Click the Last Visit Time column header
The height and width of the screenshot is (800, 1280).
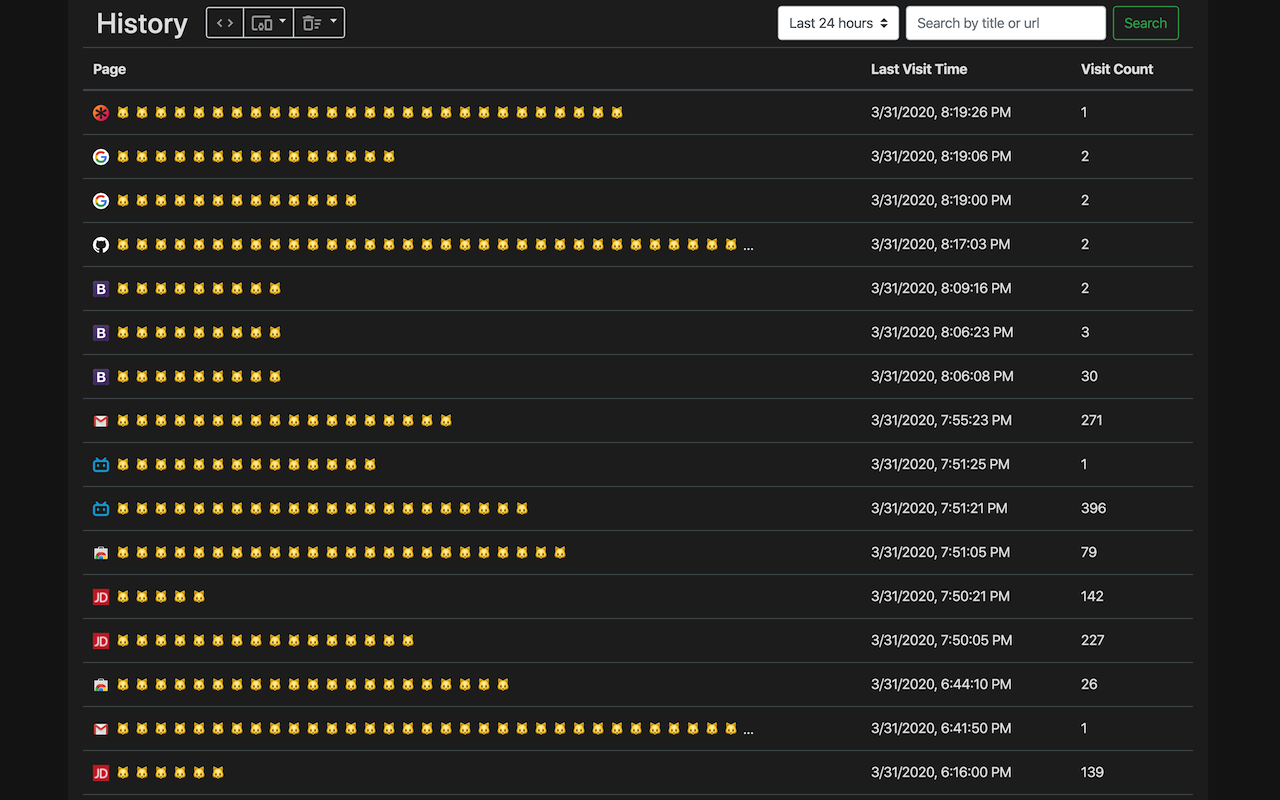pos(919,69)
